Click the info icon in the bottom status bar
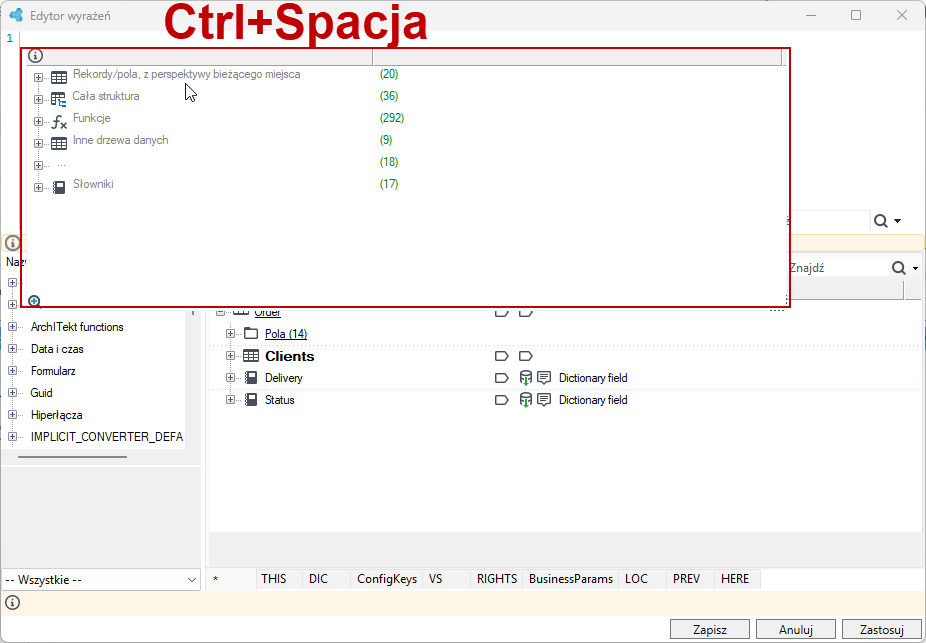926x643 pixels. pyautogui.click(x=12, y=602)
